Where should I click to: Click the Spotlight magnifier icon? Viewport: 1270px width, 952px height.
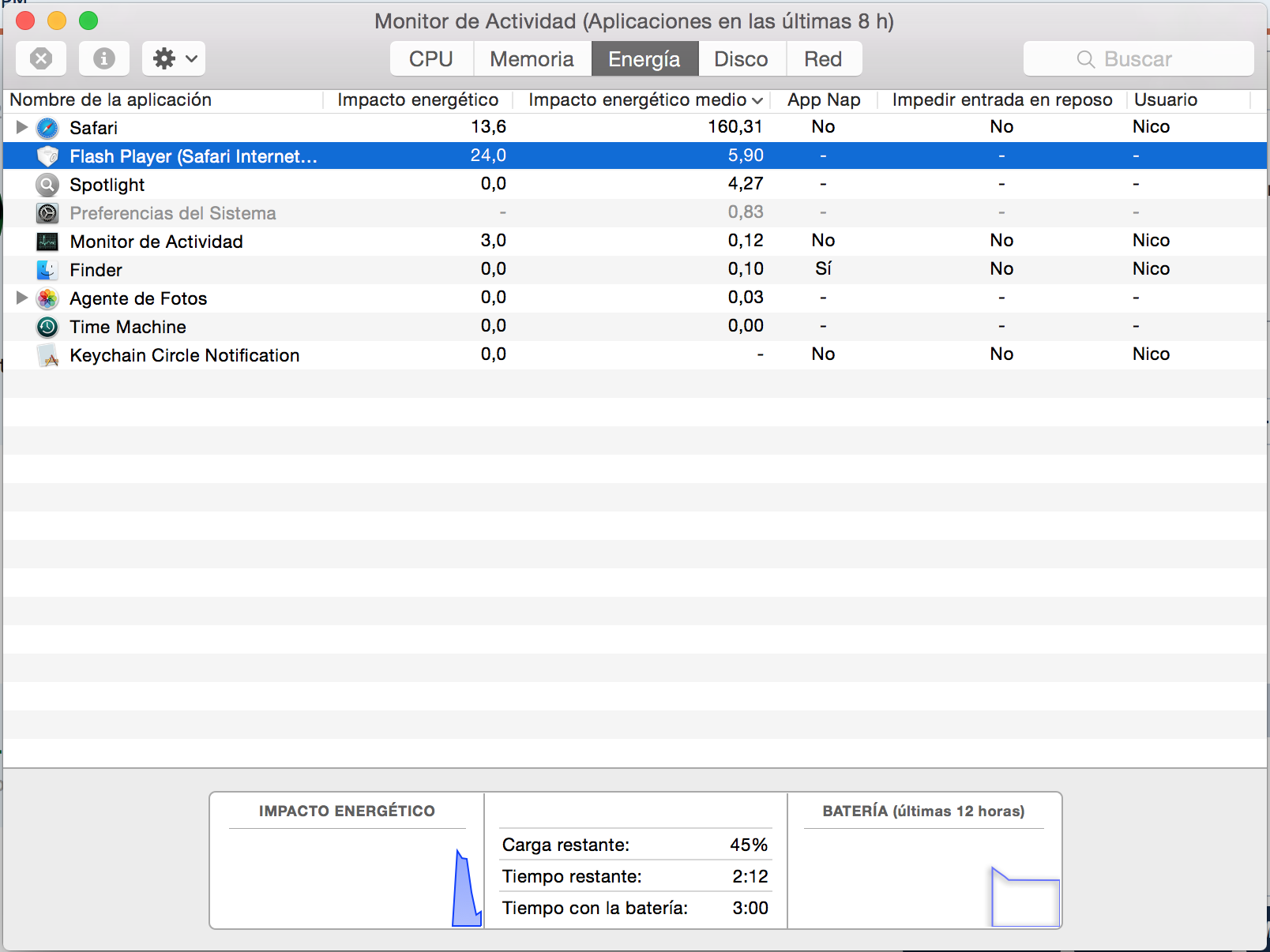tap(47, 185)
